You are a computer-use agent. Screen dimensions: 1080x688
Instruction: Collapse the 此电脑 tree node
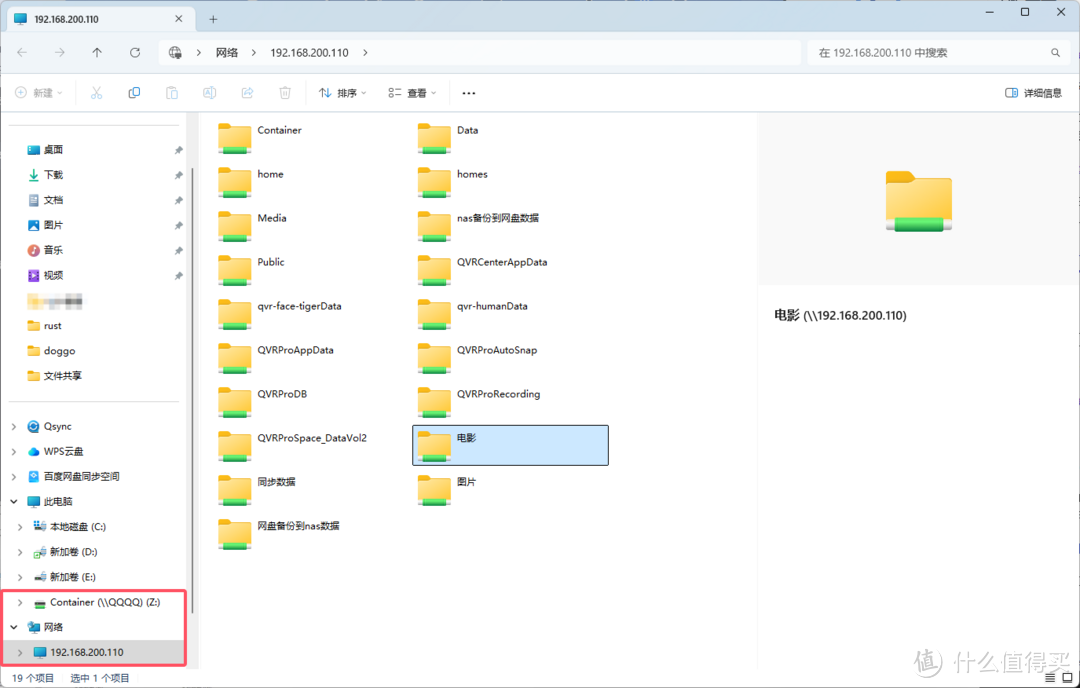click(x=14, y=502)
